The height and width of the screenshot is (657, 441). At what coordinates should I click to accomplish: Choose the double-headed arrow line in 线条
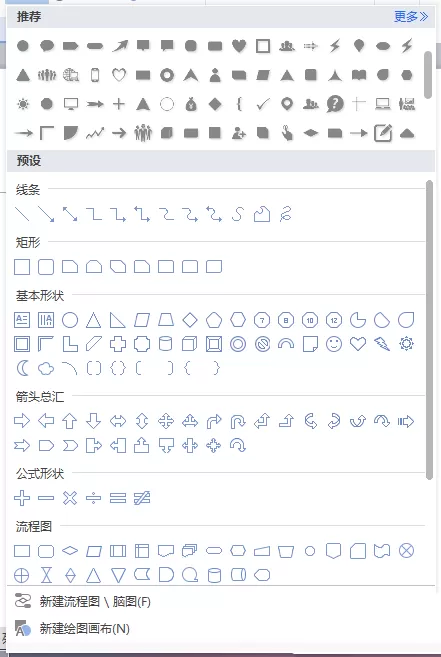coord(70,214)
